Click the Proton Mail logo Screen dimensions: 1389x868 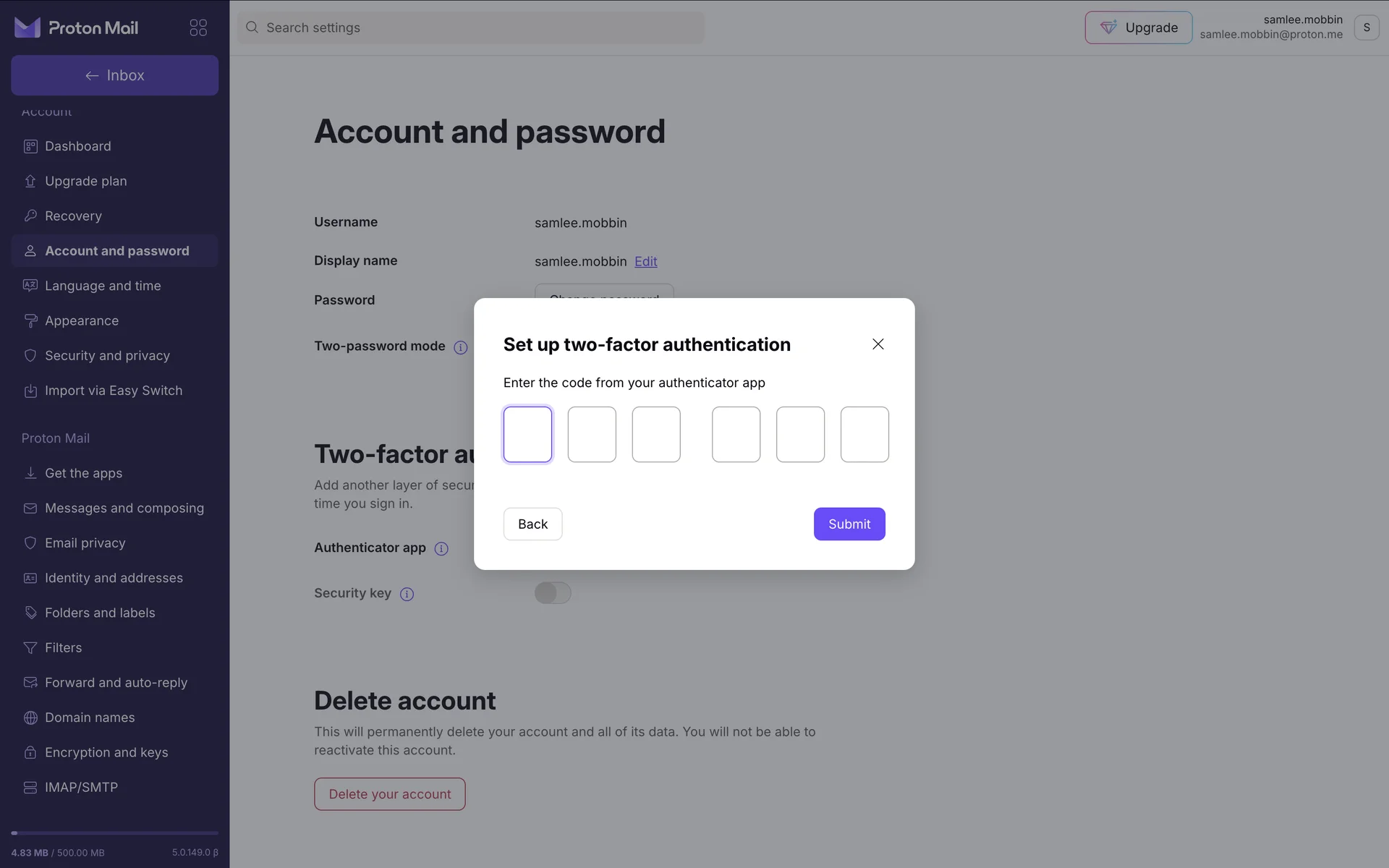point(77,27)
